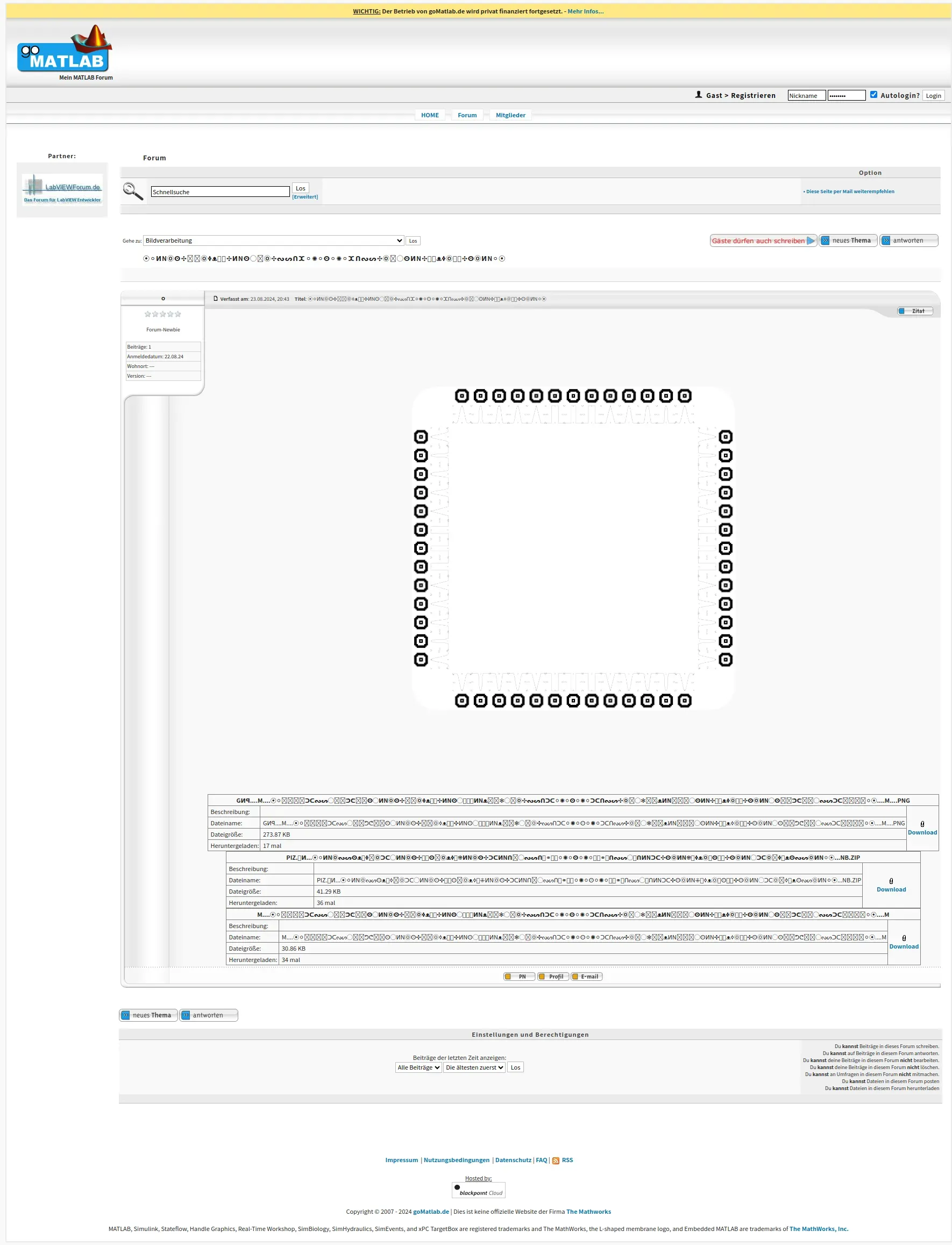The height and width of the screenshot is (1245, 952).
Task: Click 'The Mathworks' link in the copyright line
Action: [x=589, y=1212]
